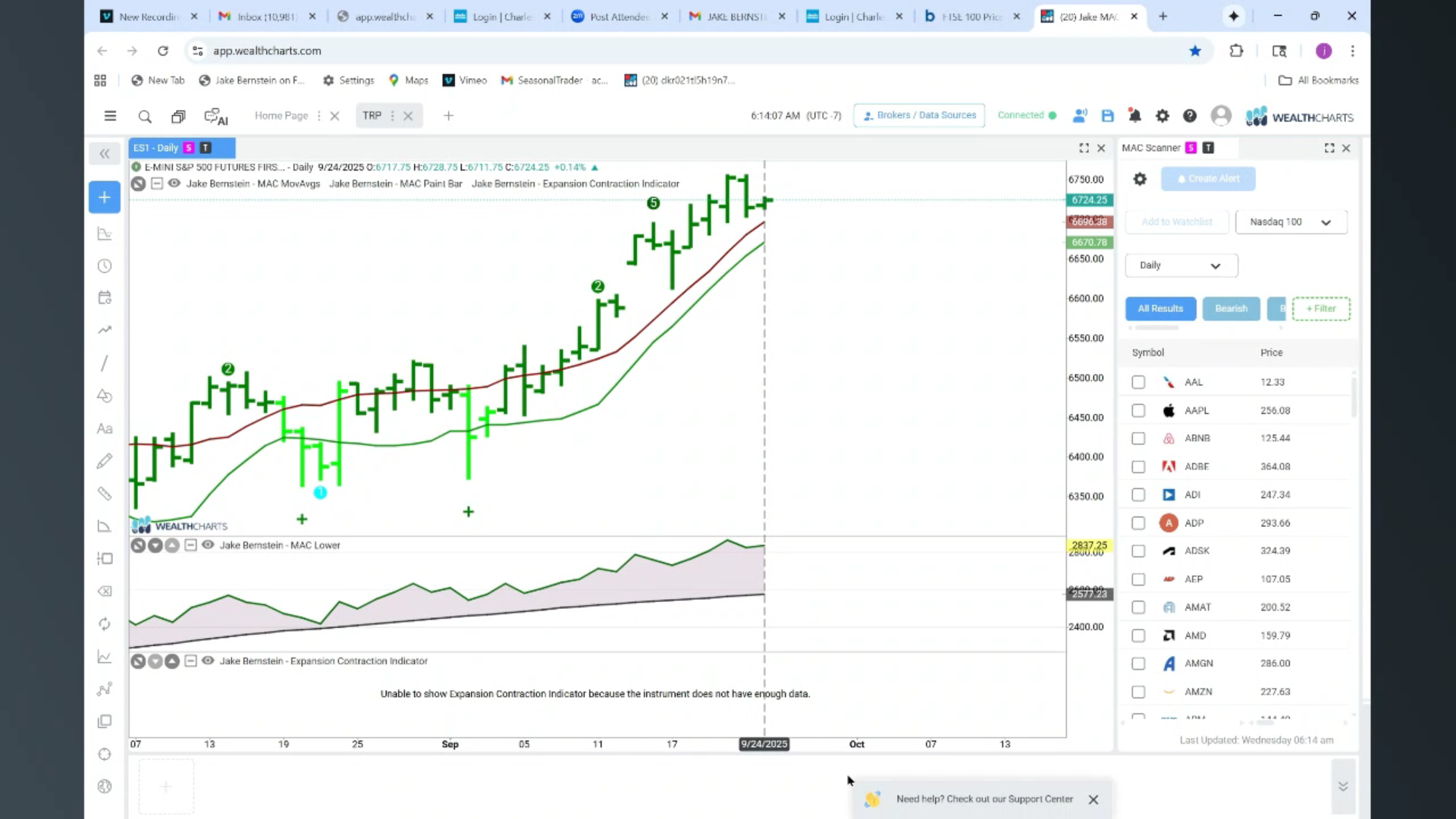Click the Add to Watchlist button
Screen dimensions: 1456x819
(x=1177, y=222)
